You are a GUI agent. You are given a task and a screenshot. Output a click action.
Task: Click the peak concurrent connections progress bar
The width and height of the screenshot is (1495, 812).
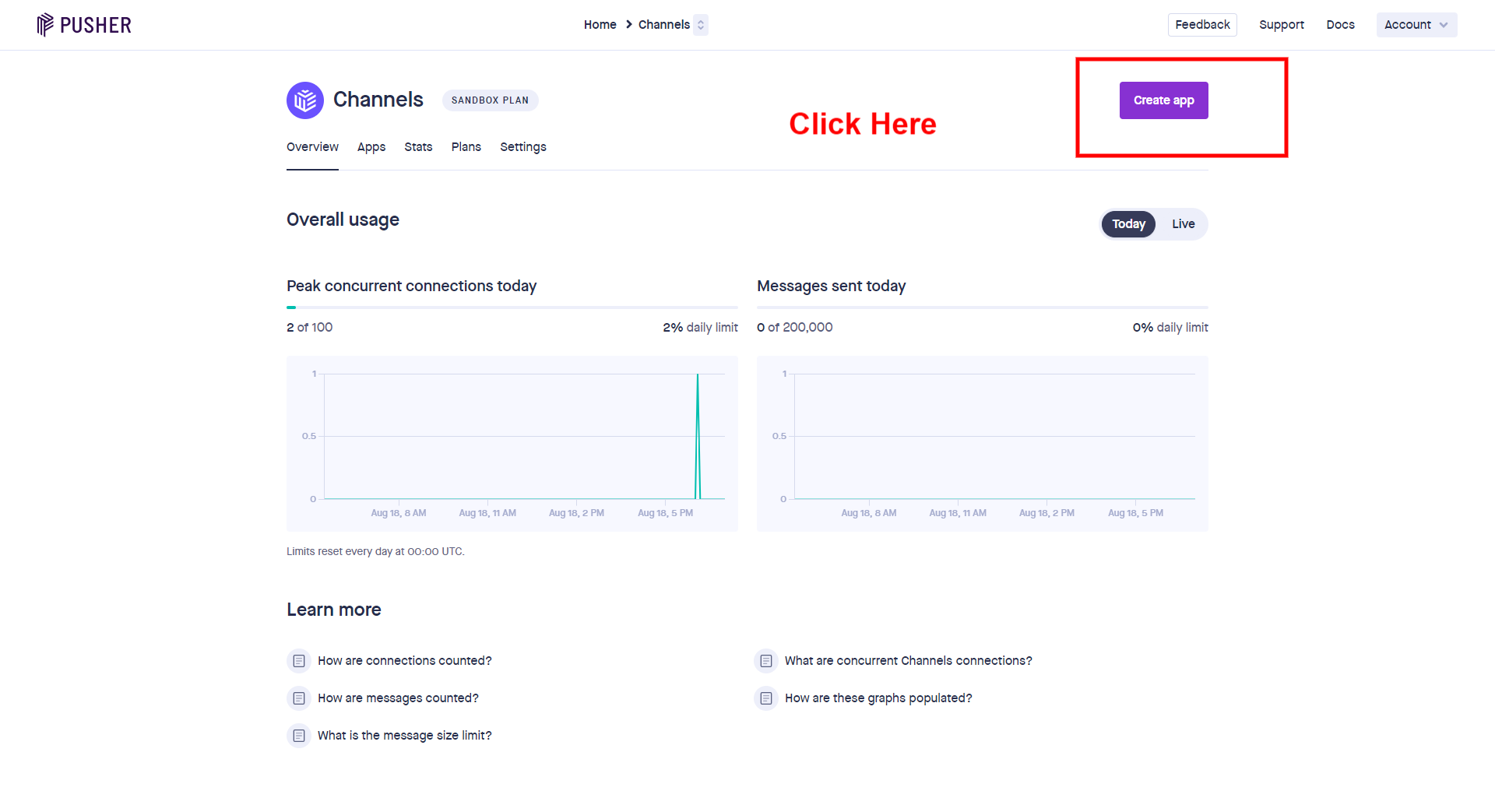click(512, 308)
